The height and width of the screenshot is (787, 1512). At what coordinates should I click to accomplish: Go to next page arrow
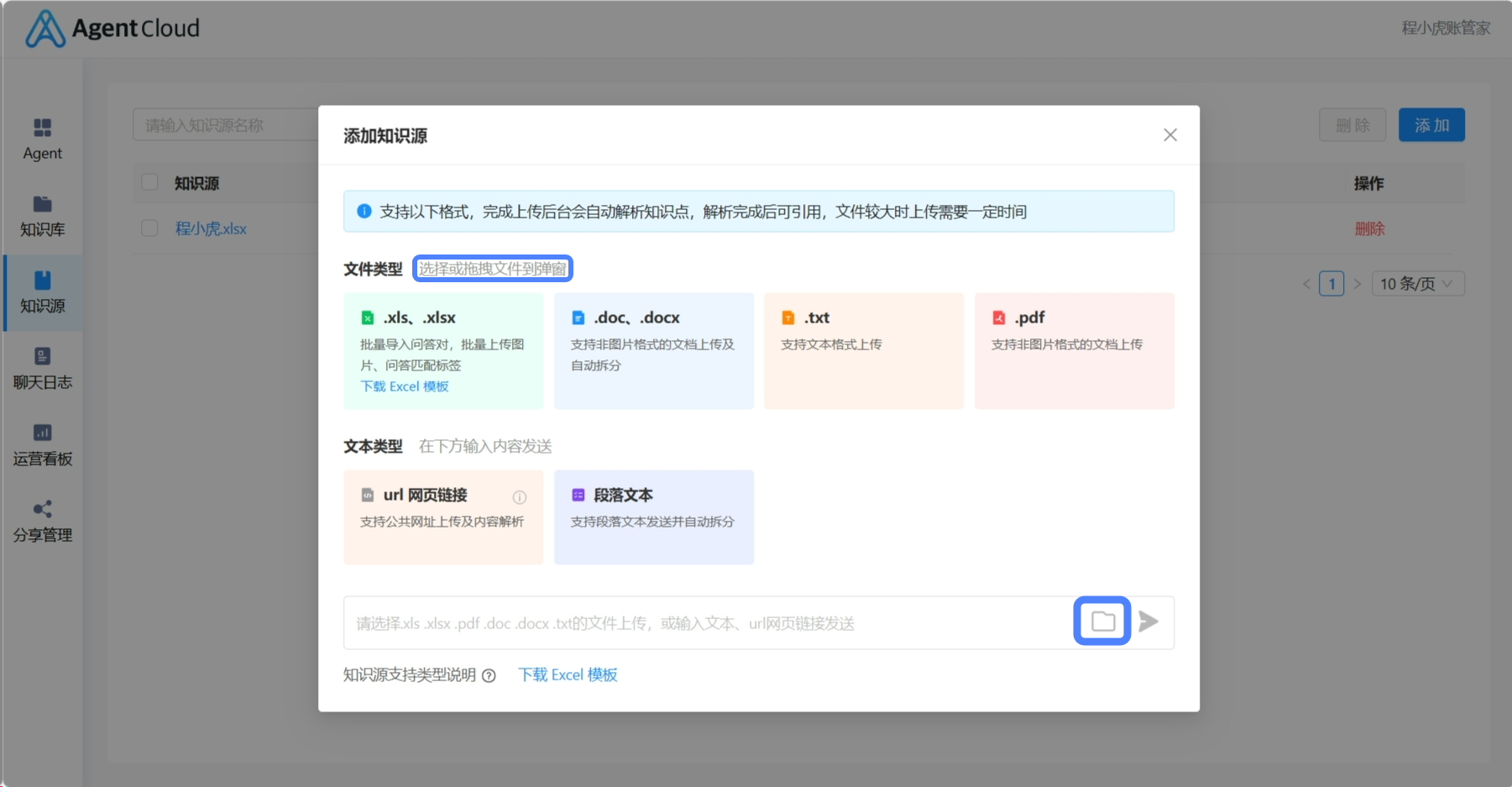1357,284
